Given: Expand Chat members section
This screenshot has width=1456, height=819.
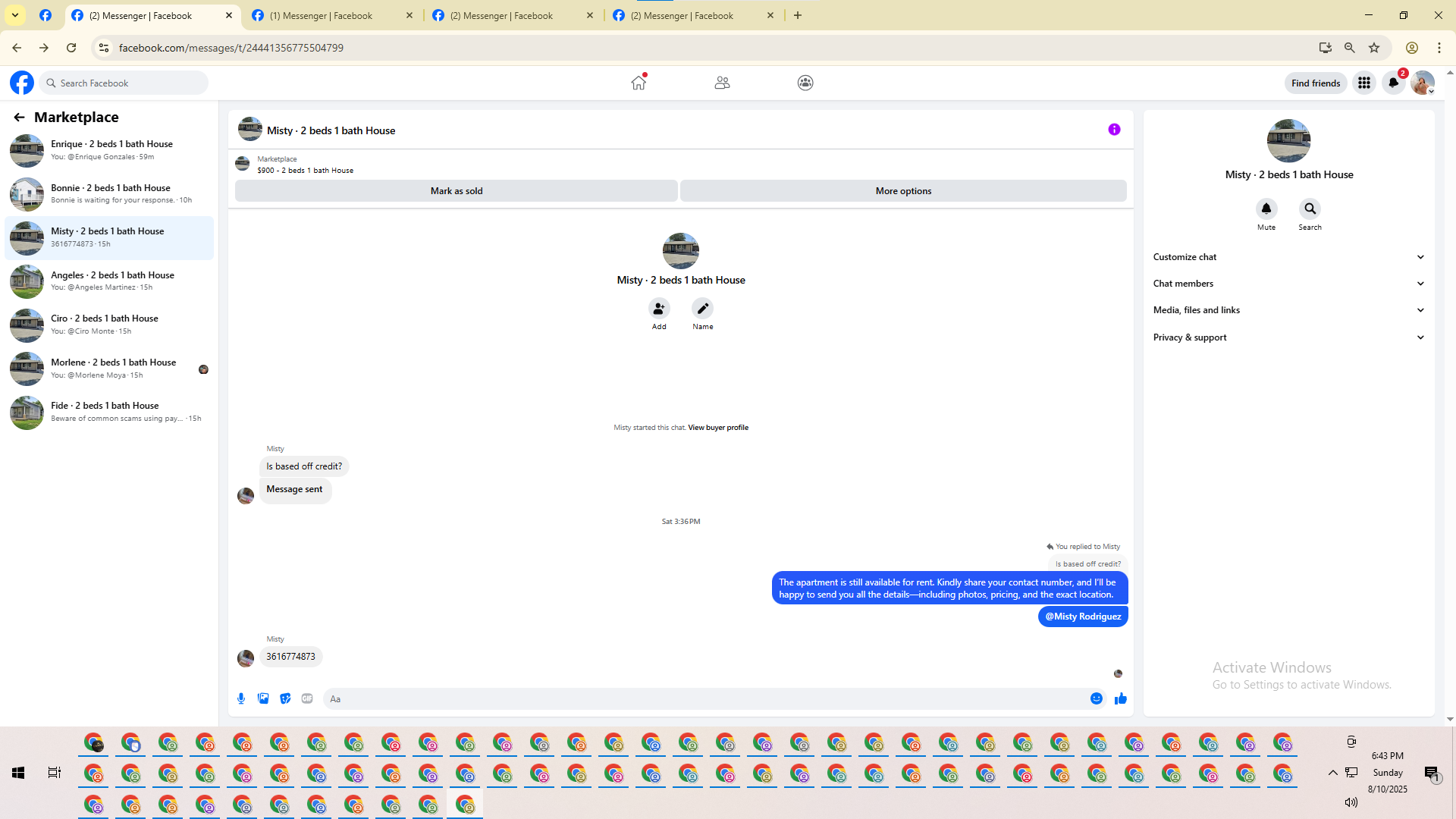Looking at the screenshot, I should click(1288, 284).
